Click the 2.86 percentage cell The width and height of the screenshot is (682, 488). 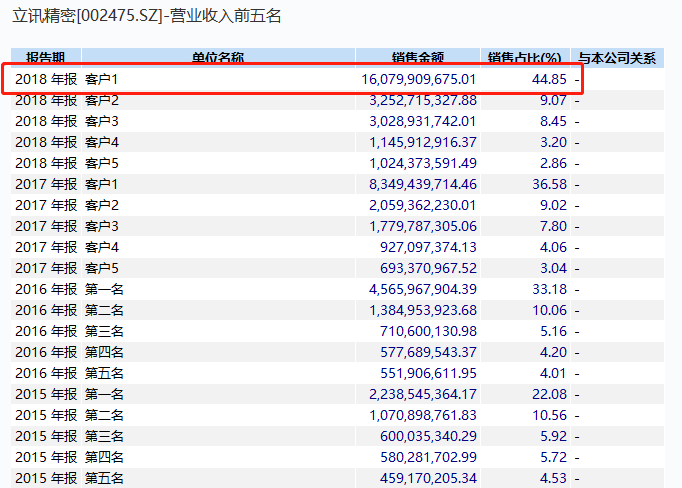point(553,163)
